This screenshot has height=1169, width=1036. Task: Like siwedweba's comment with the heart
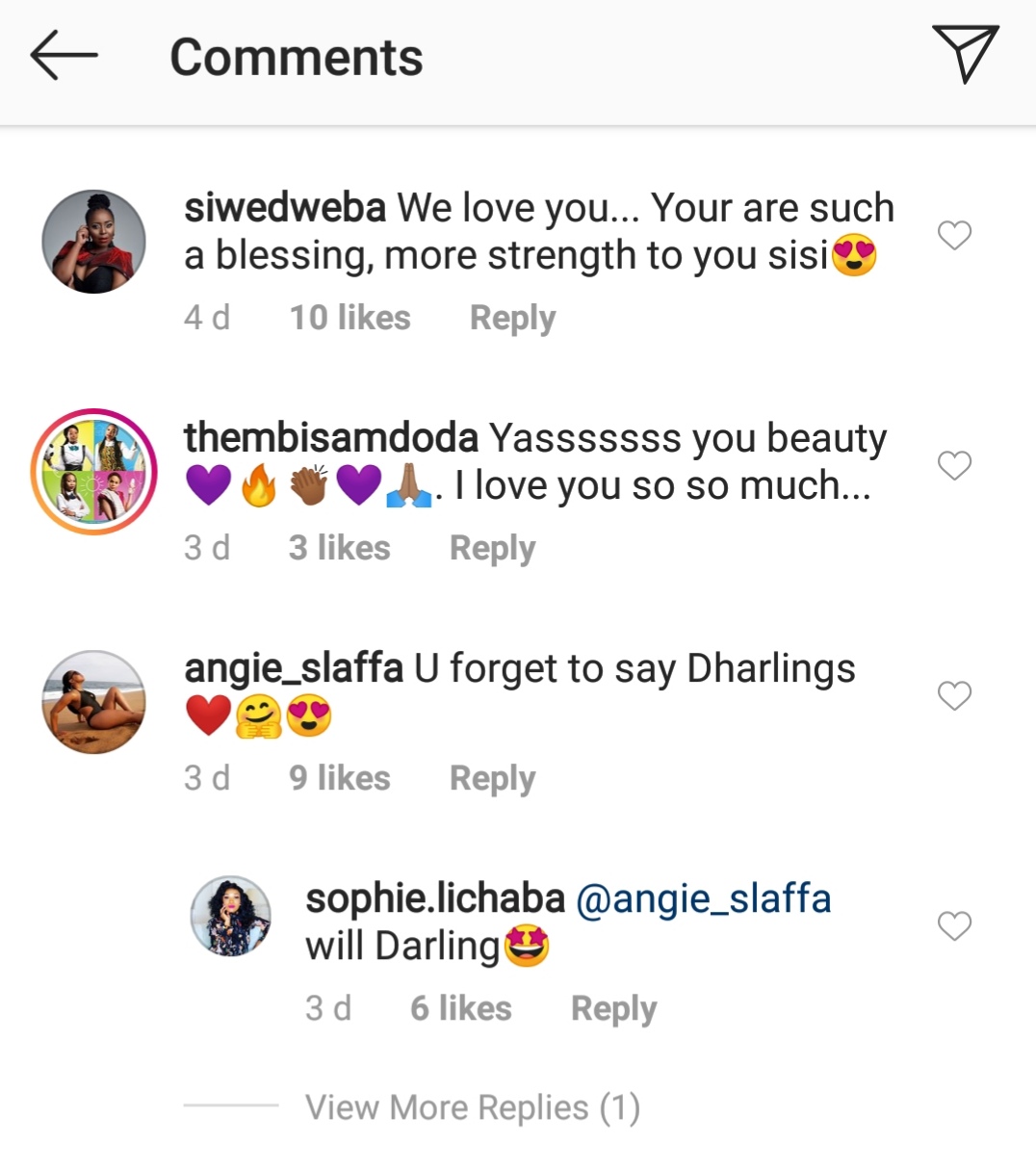click(954, 235)
